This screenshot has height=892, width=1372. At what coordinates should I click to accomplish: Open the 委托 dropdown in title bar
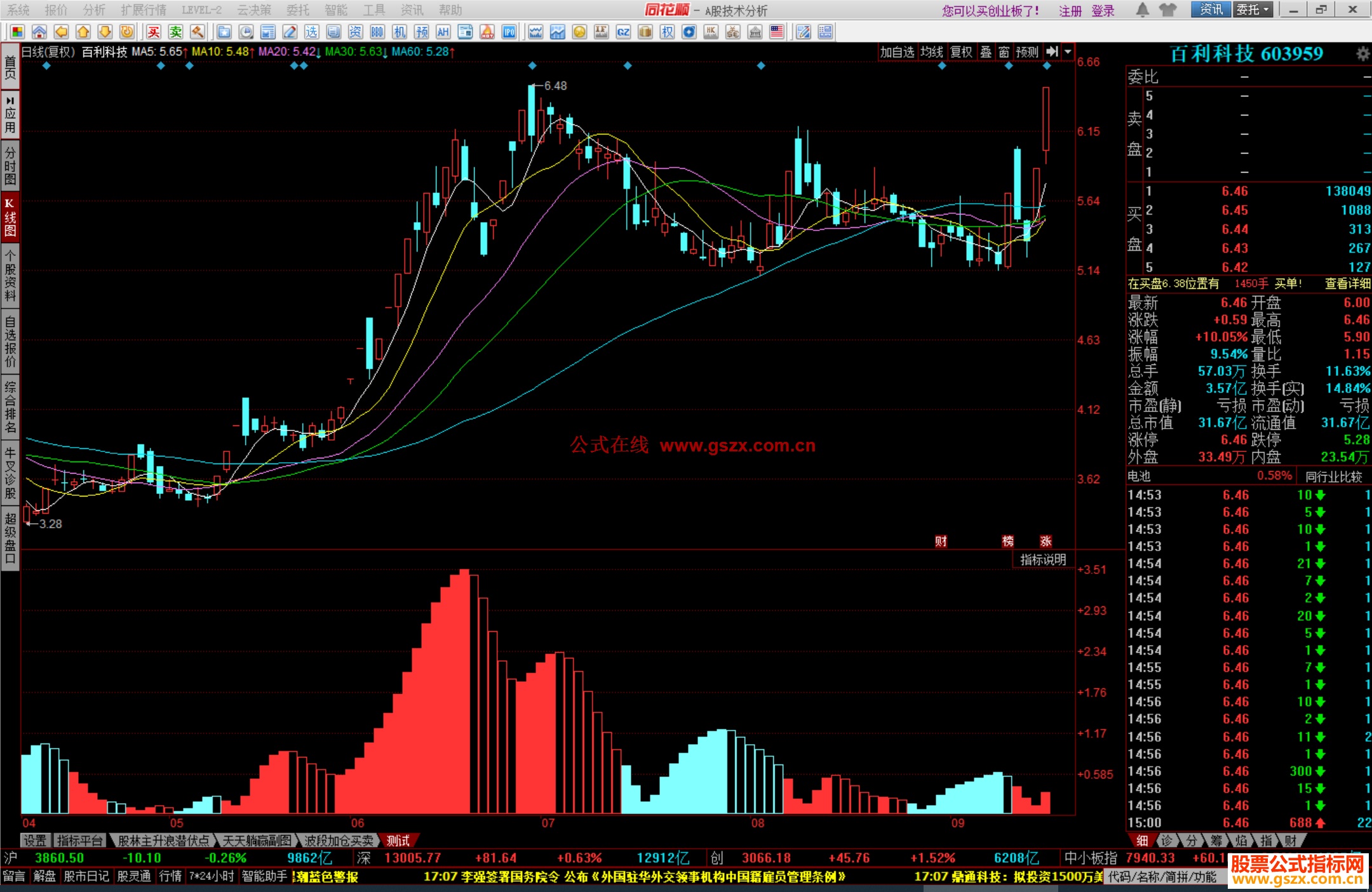pos(1253,10)
